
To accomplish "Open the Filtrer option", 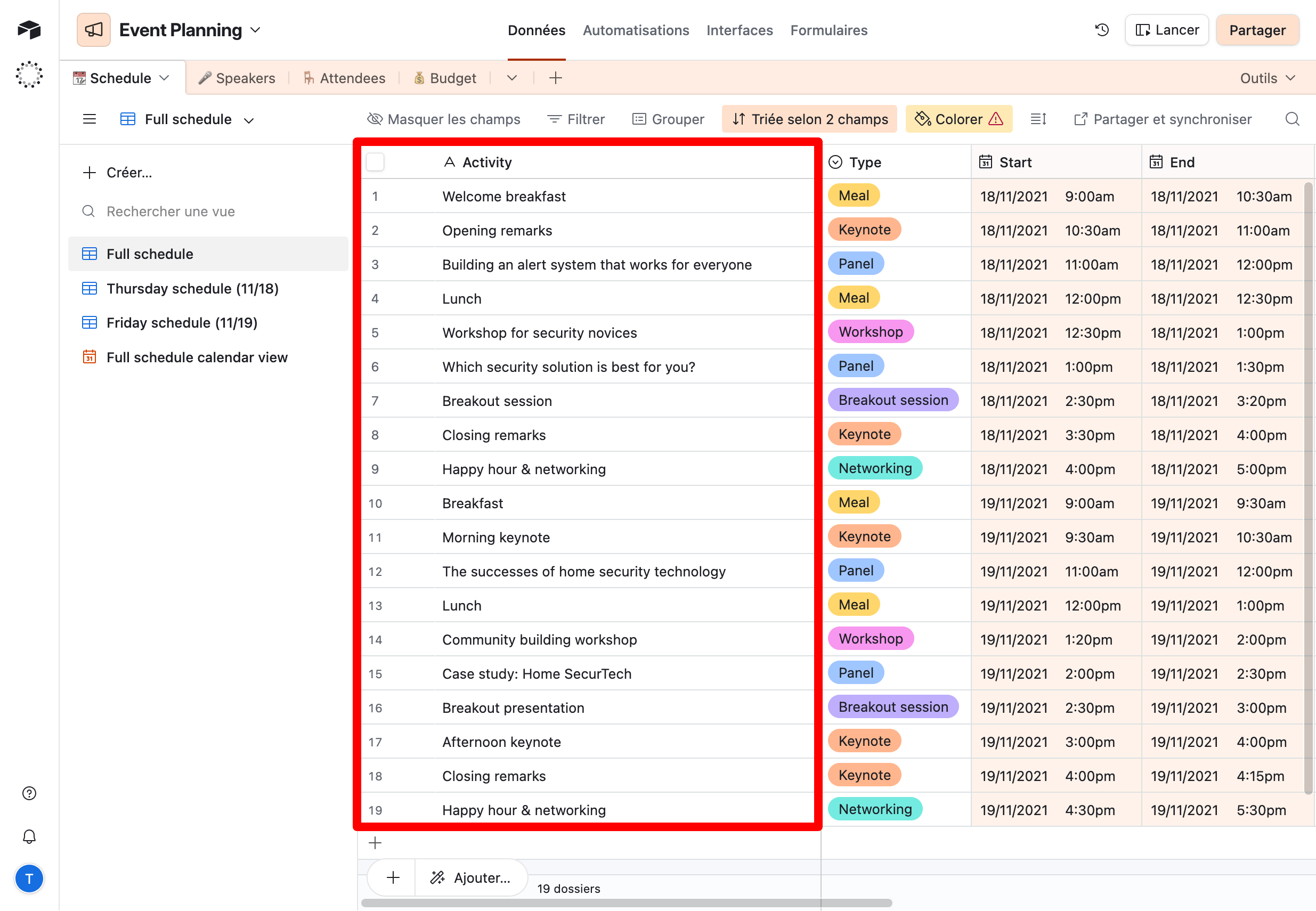I will [576, 119].
